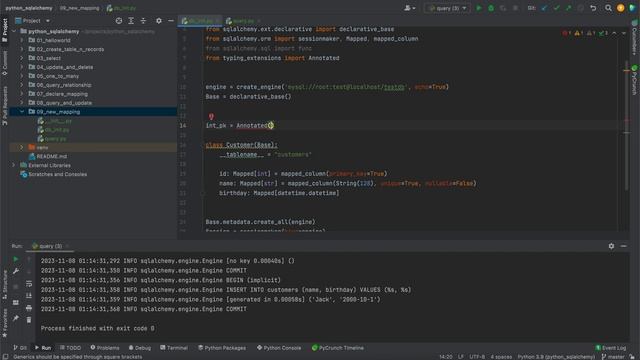This screenshot has width=640, height=360.
Task: Toggle the Commit side tool button
Action: coord(4,62)
